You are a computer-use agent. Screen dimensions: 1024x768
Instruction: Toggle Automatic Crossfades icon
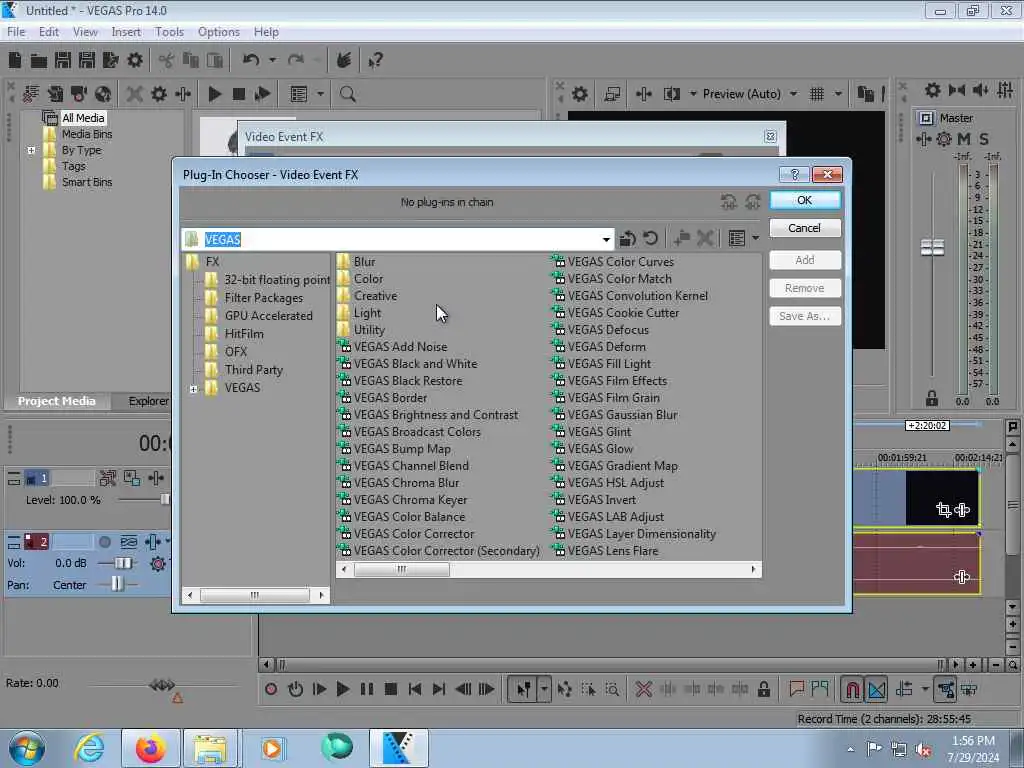point(876,689)
